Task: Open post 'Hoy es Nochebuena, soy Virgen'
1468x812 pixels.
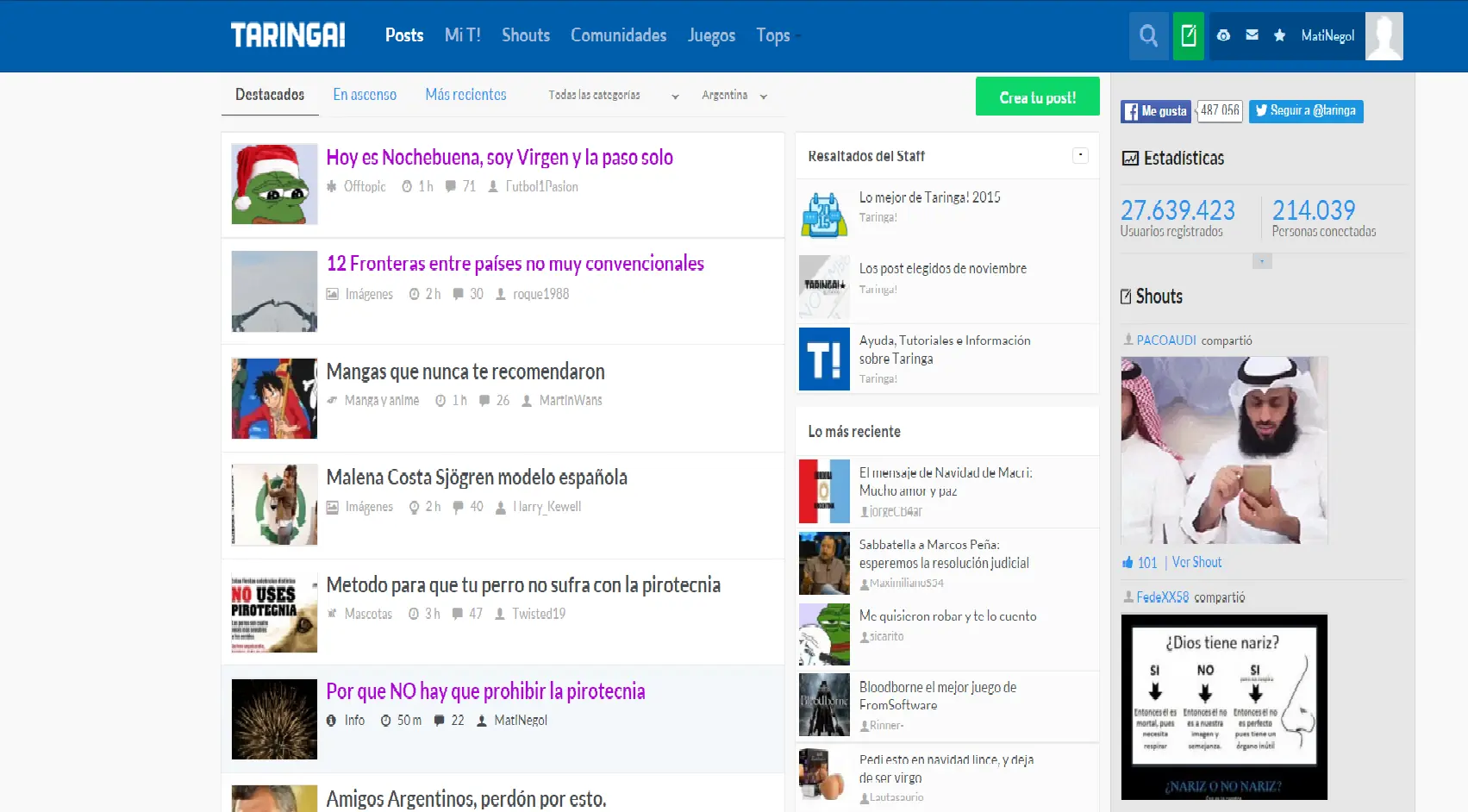Action: click(x=500, y=158)
